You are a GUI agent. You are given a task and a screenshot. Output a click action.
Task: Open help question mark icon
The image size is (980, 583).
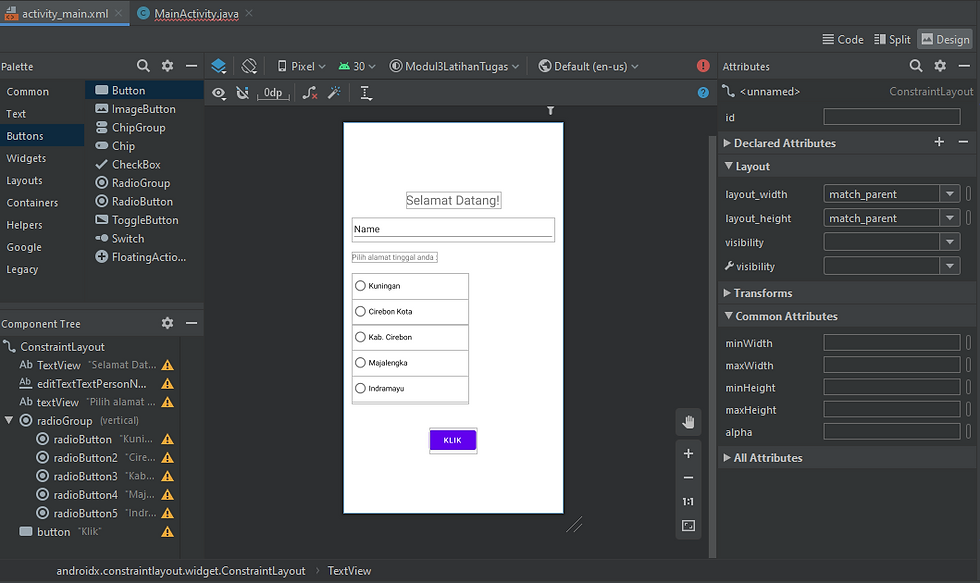coord(703,92)
